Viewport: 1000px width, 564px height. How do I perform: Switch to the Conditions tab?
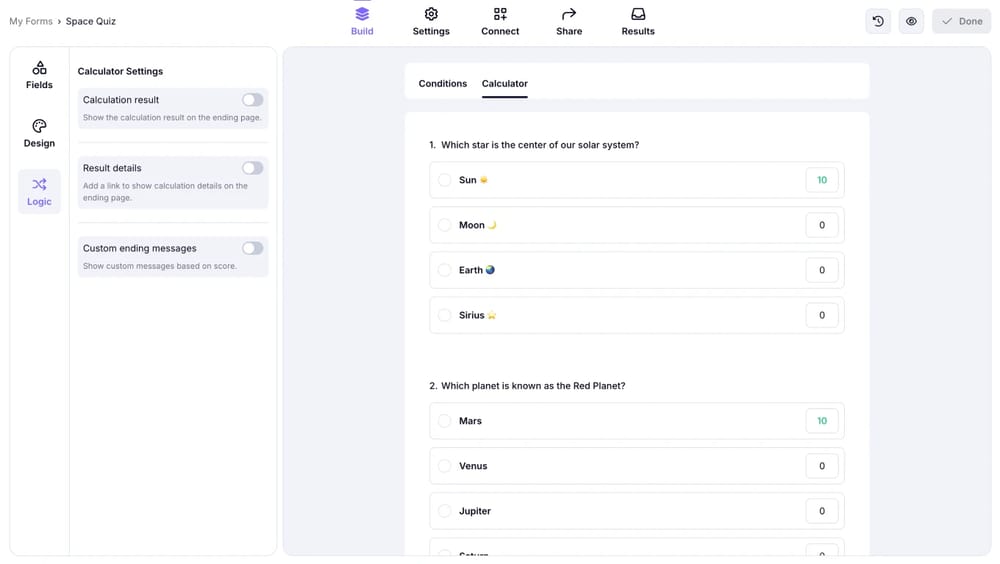click(443, 84)
